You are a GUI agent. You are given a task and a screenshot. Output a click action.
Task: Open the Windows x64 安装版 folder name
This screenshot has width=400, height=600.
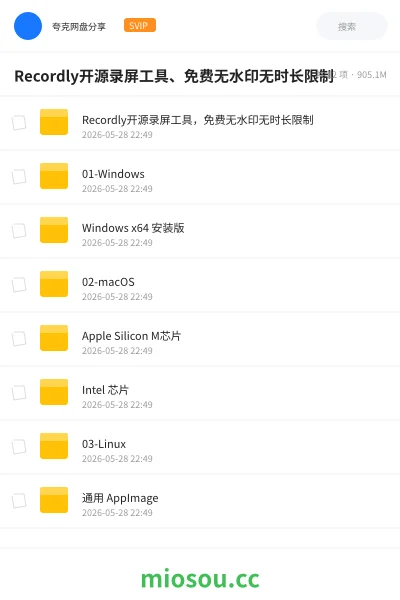tap(133, 228)
